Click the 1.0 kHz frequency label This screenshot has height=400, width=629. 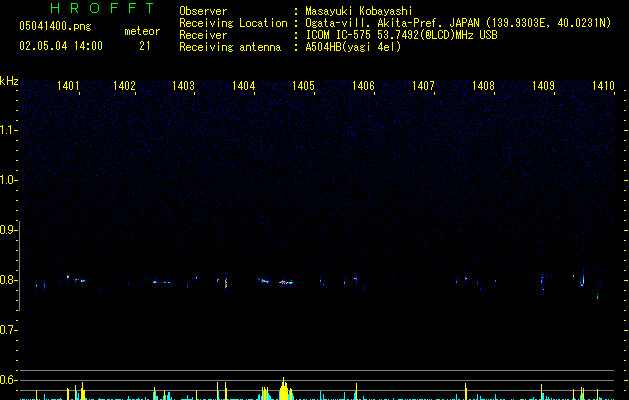point(8,180)
